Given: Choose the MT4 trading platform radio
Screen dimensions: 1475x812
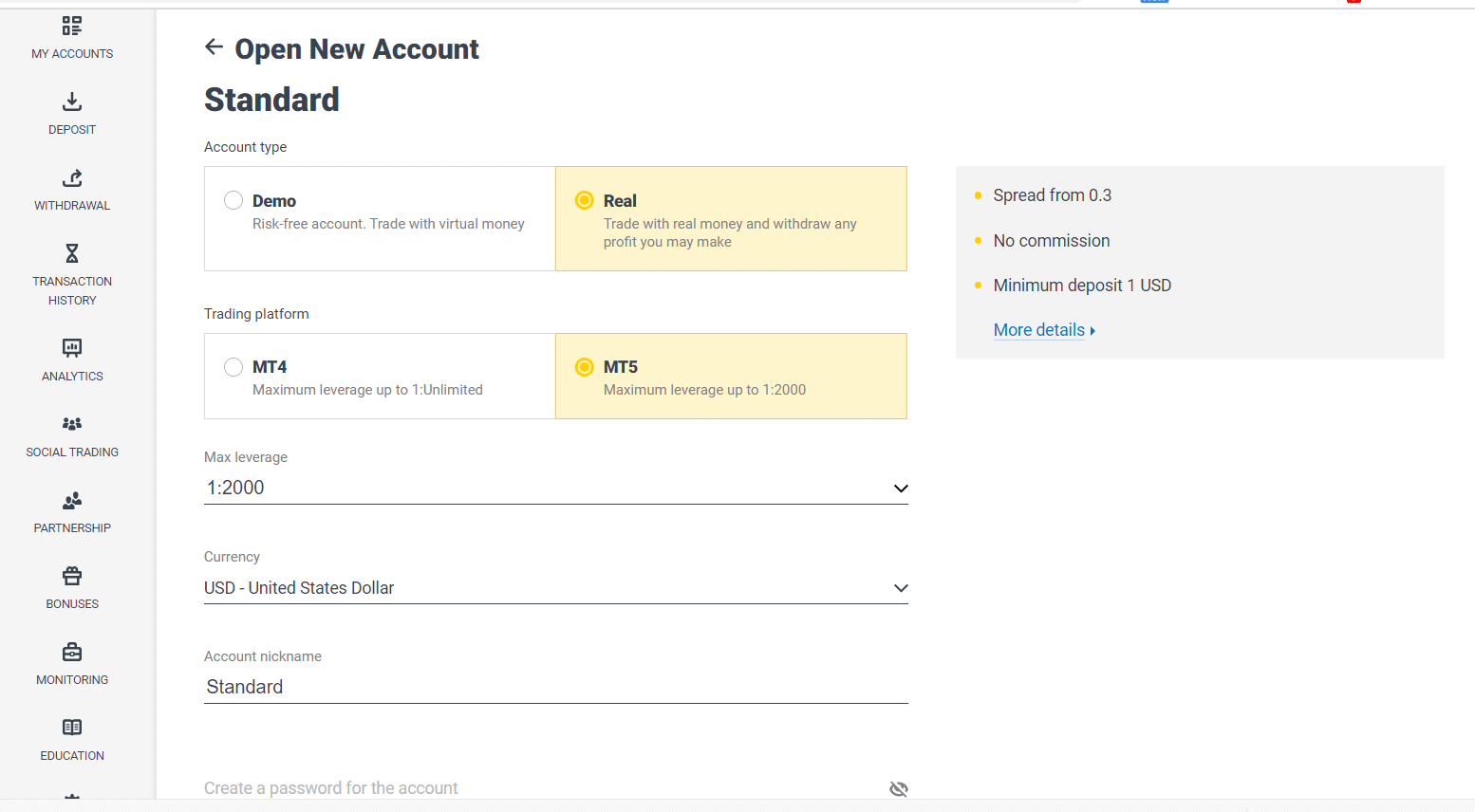Looking at the screenshot, I should pyautogui.click(x=233, y=367).
